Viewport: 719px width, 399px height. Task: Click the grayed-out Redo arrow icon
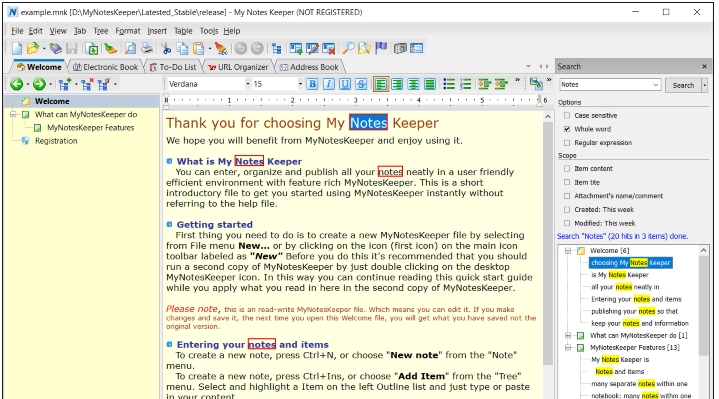[x=257, y=48]
